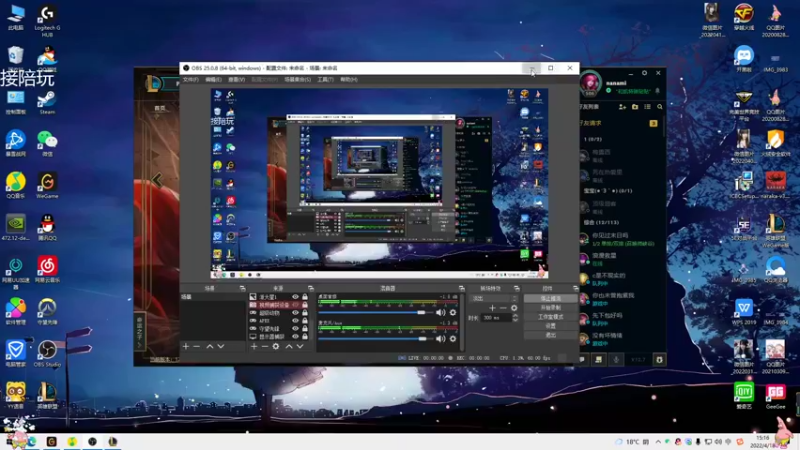800x450 pixels.
Task: Show hidden system tray icons chevron
Action: tap(658, 441)
